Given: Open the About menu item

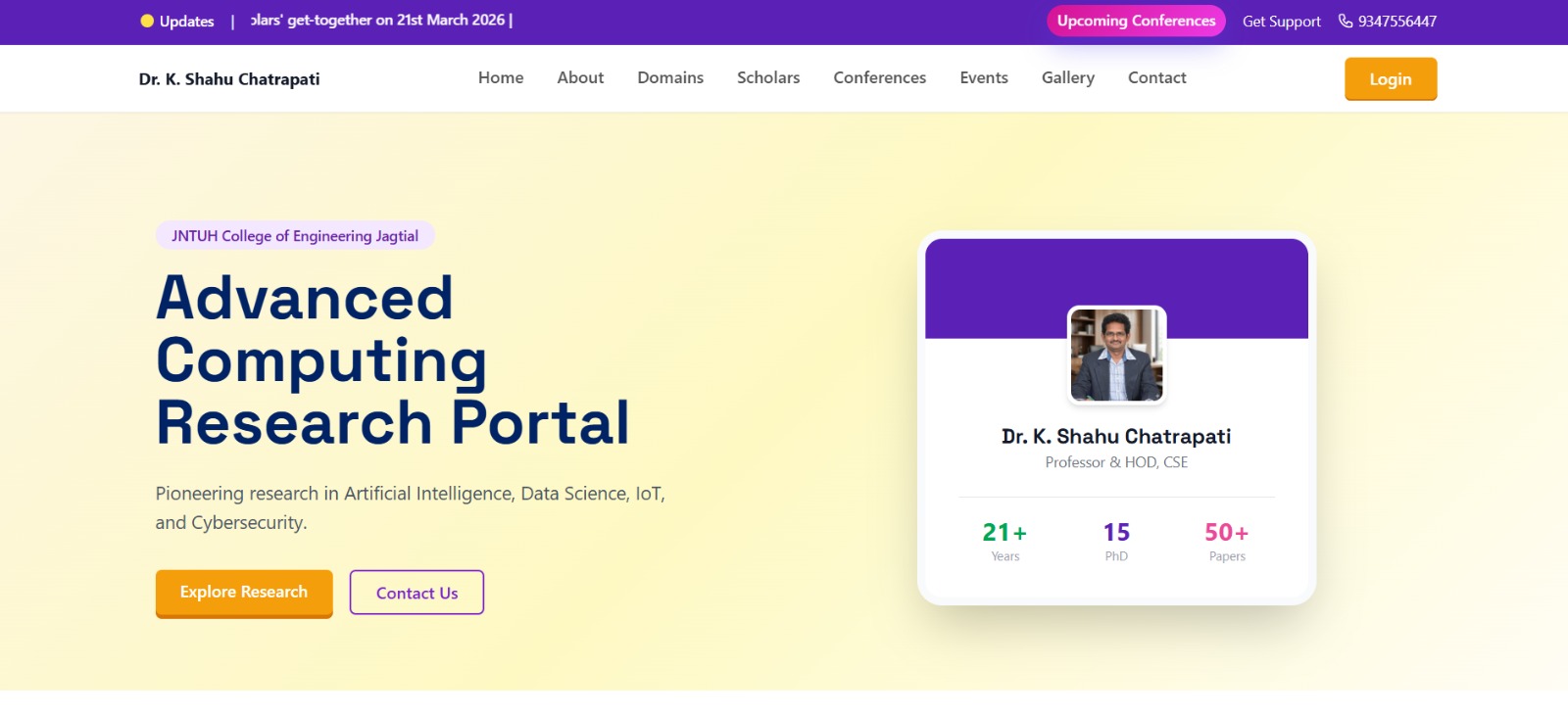Looking at the screenshot, I should 580,77.
